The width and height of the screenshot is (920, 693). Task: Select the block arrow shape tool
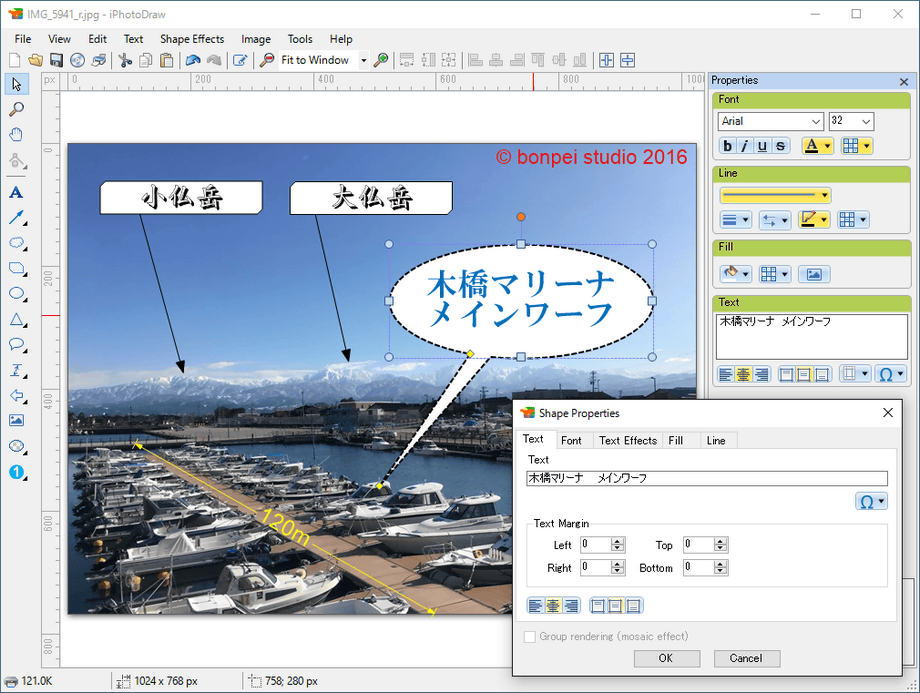pos(16,395)
